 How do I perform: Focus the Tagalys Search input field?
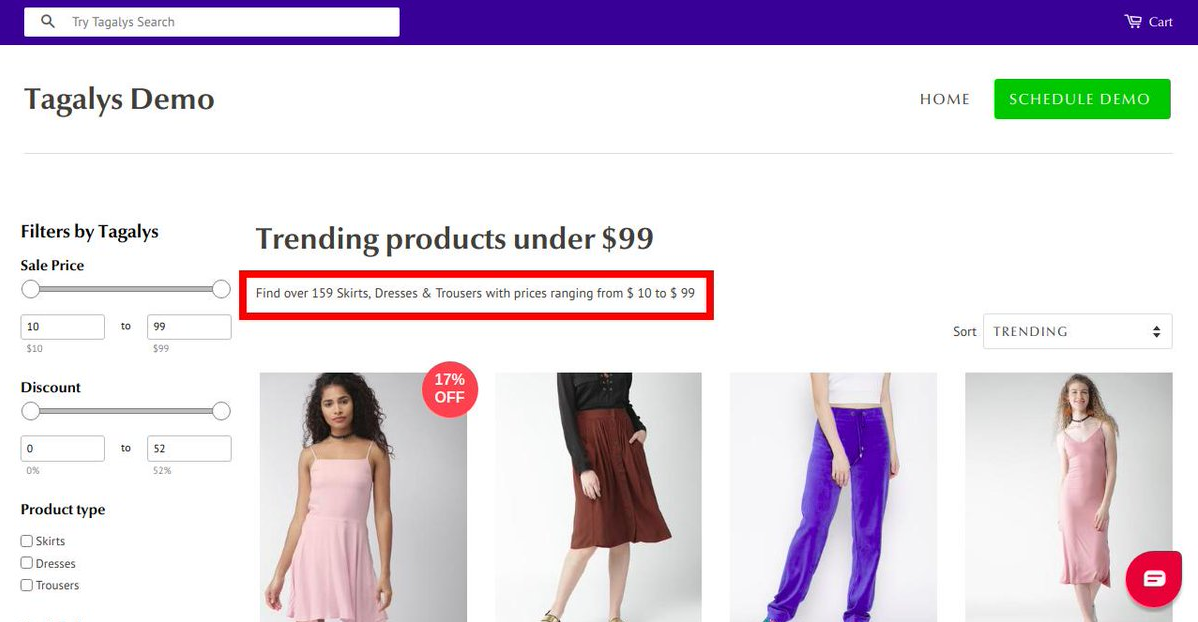pyautogui.click(x=230, y=22)
